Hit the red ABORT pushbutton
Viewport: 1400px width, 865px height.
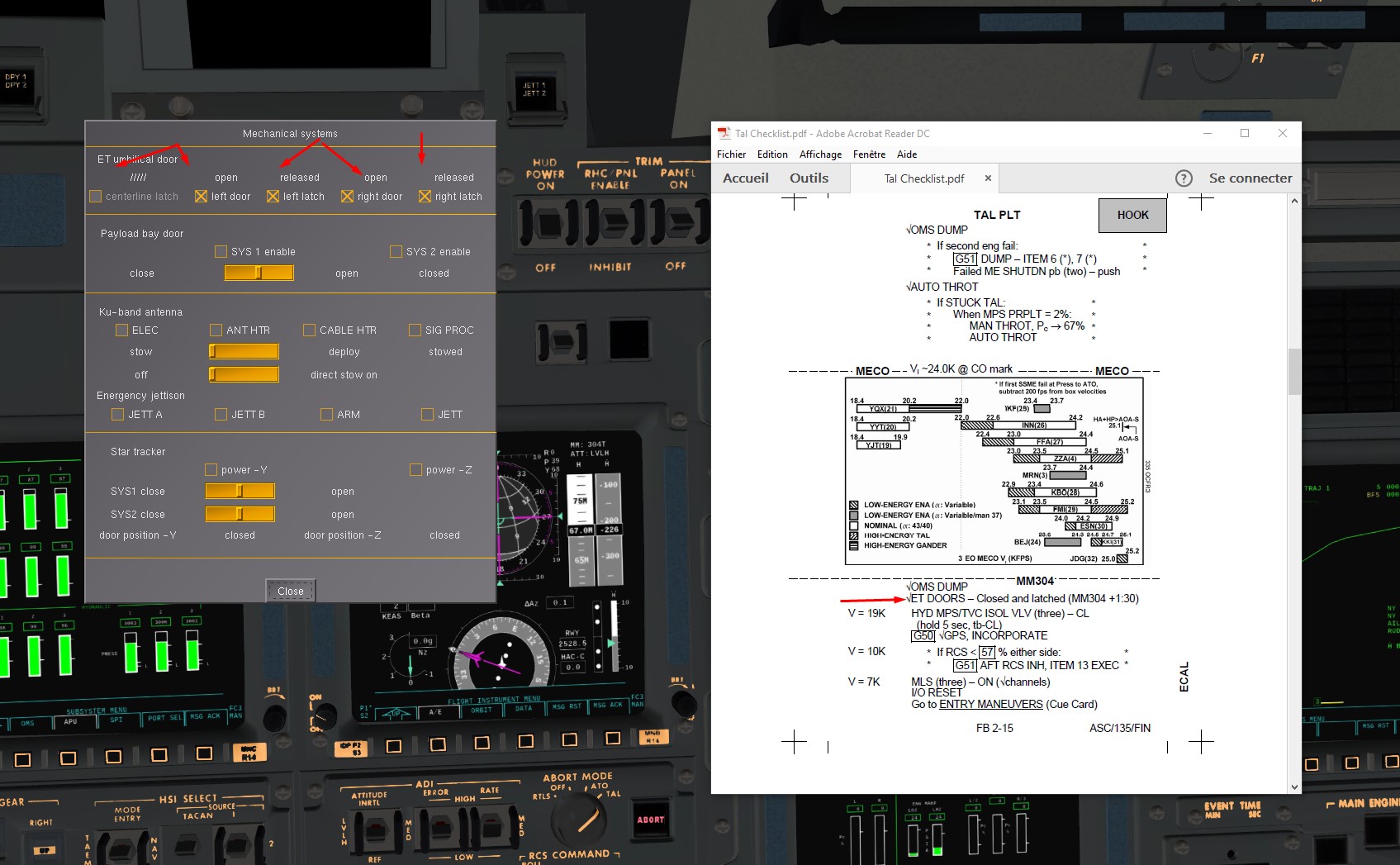tap(651, 820)
